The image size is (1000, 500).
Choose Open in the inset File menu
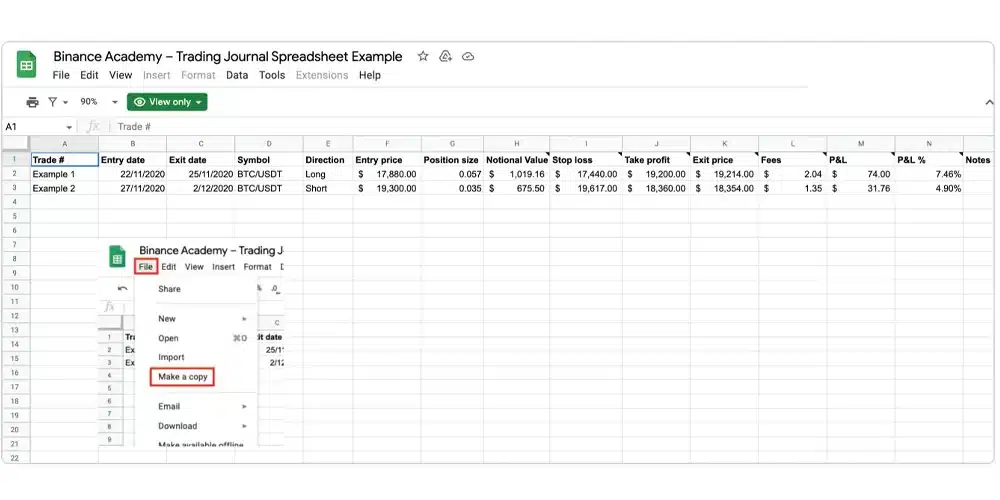pos(168,339)
